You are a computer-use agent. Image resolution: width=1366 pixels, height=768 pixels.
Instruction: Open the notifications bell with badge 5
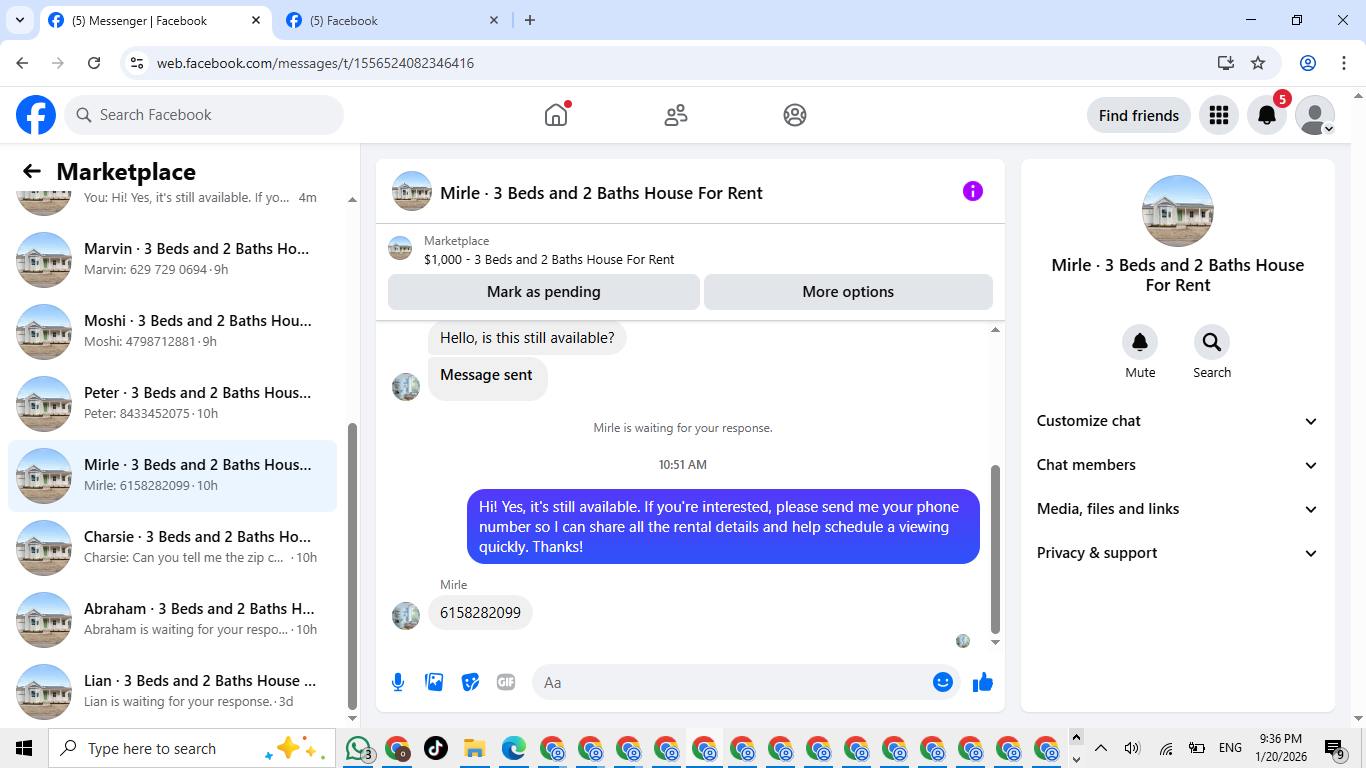pos(1267,115)
